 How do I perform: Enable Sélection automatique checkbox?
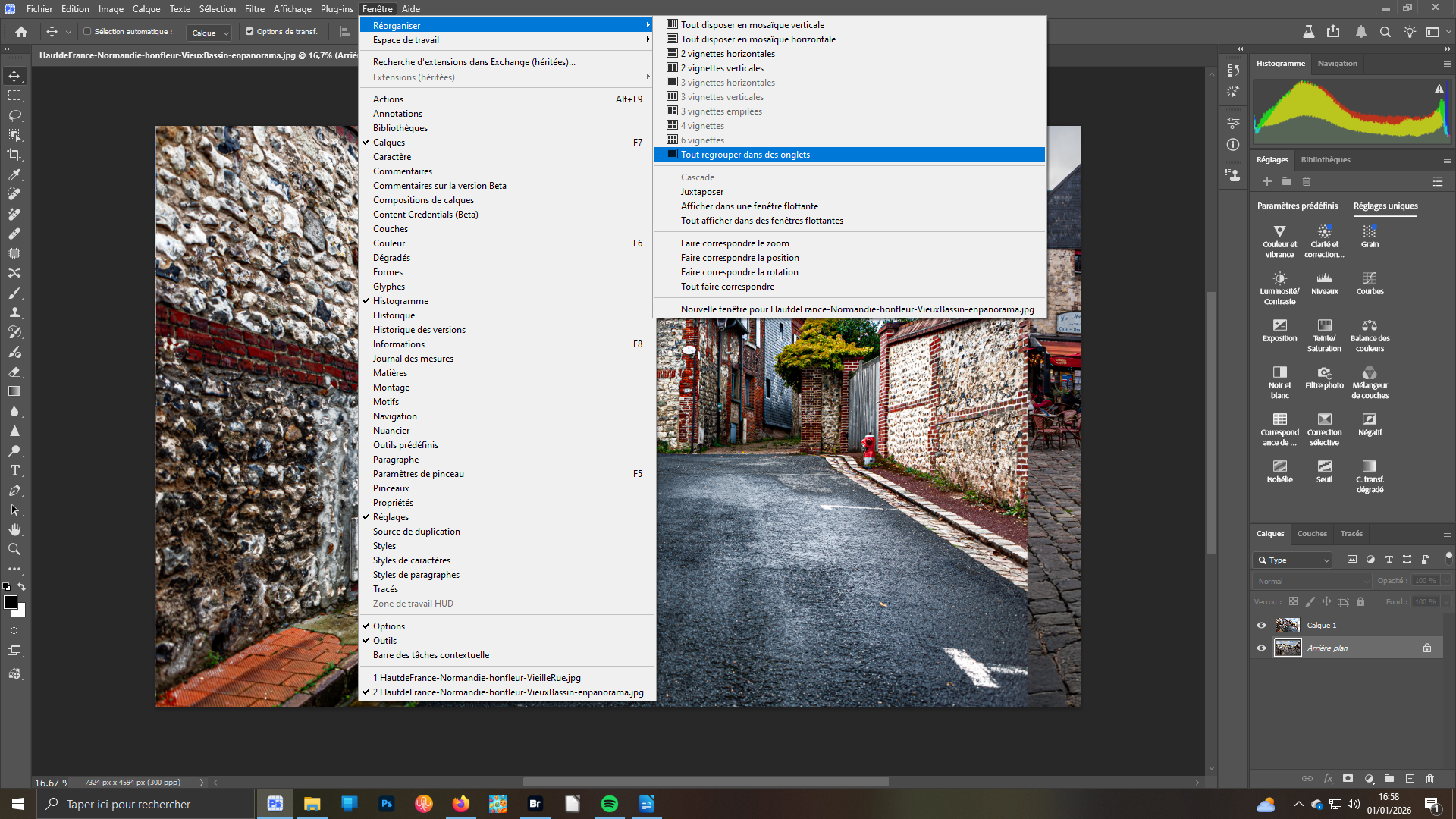point(87,32)
